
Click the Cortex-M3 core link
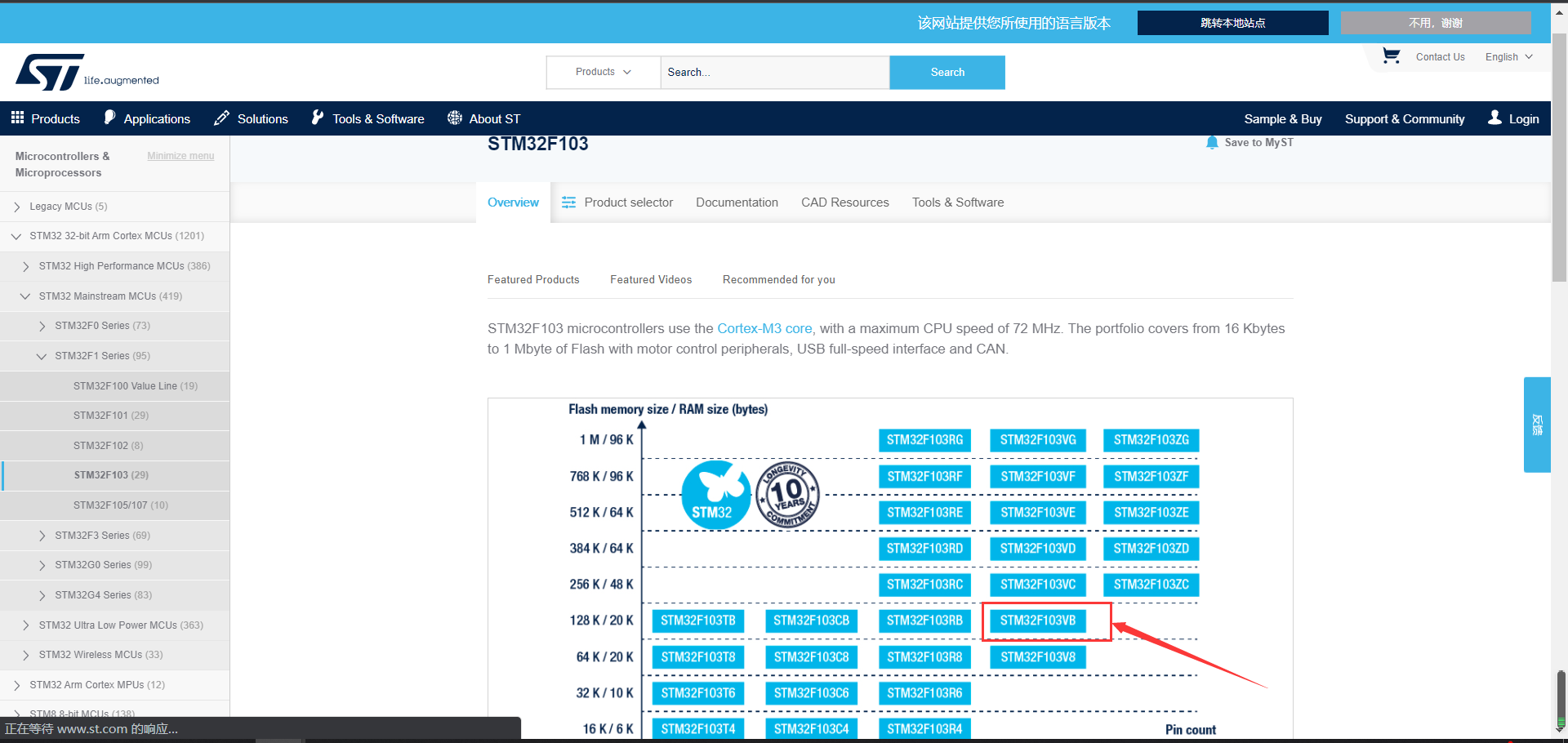pyautogui.click(x=764, y=328)
